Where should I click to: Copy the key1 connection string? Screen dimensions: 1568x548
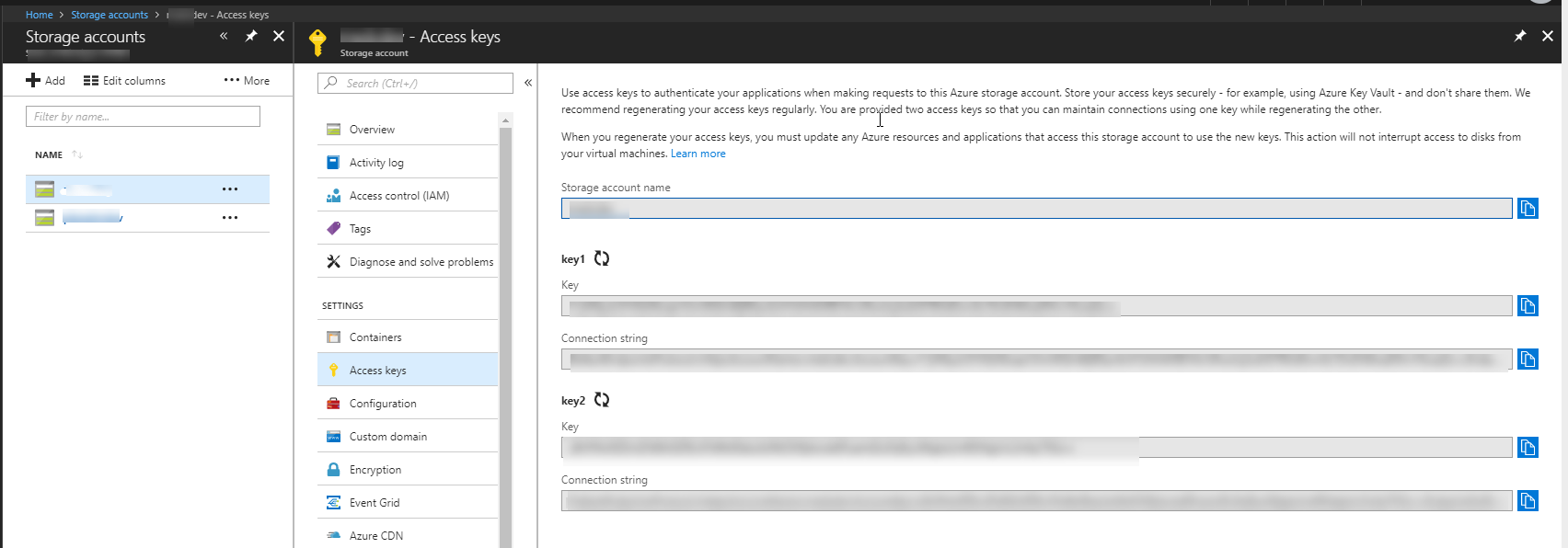(x=1528, y=359)
